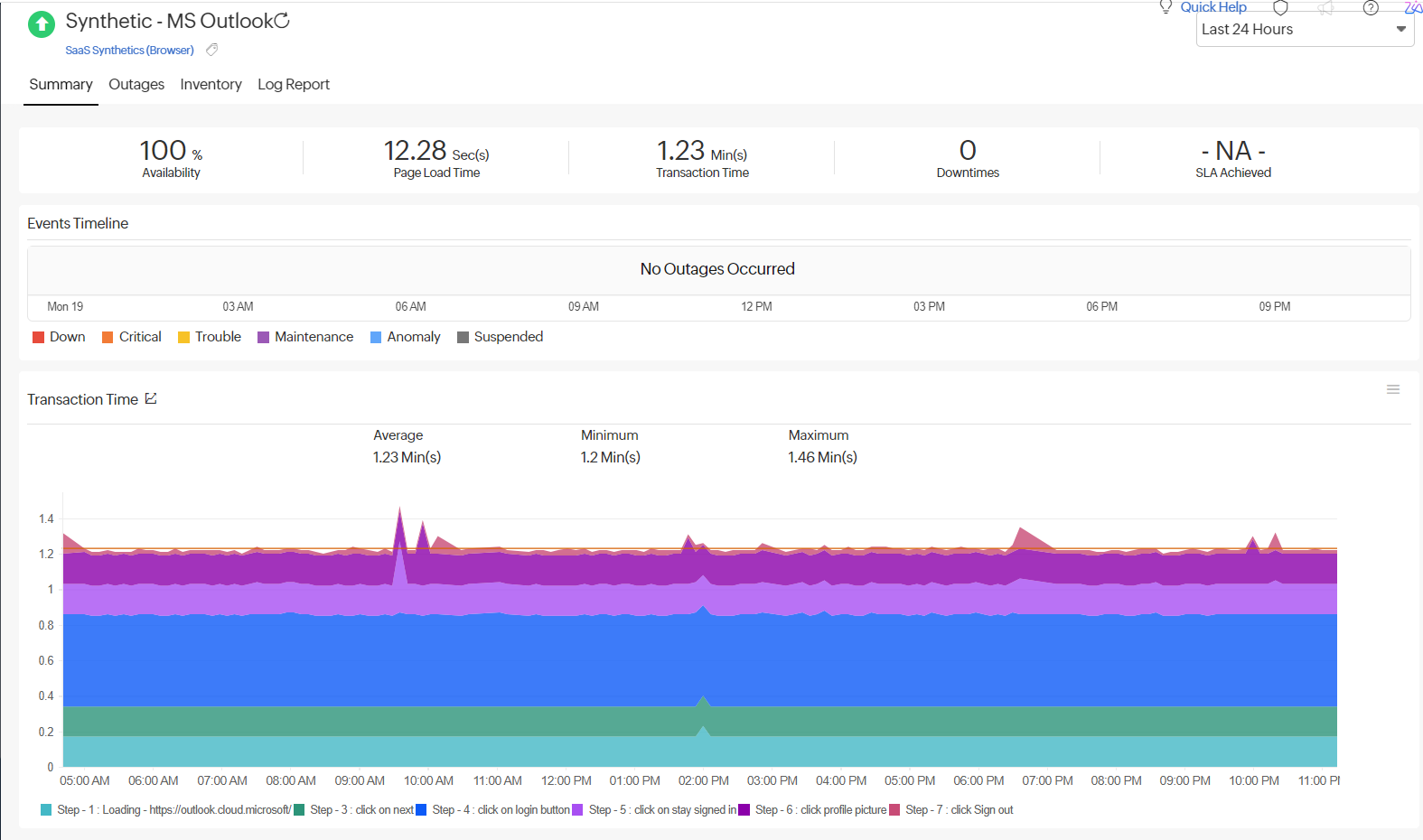
Task: Click the orange Critical legend swatch
Action: [x=108, y=337]
